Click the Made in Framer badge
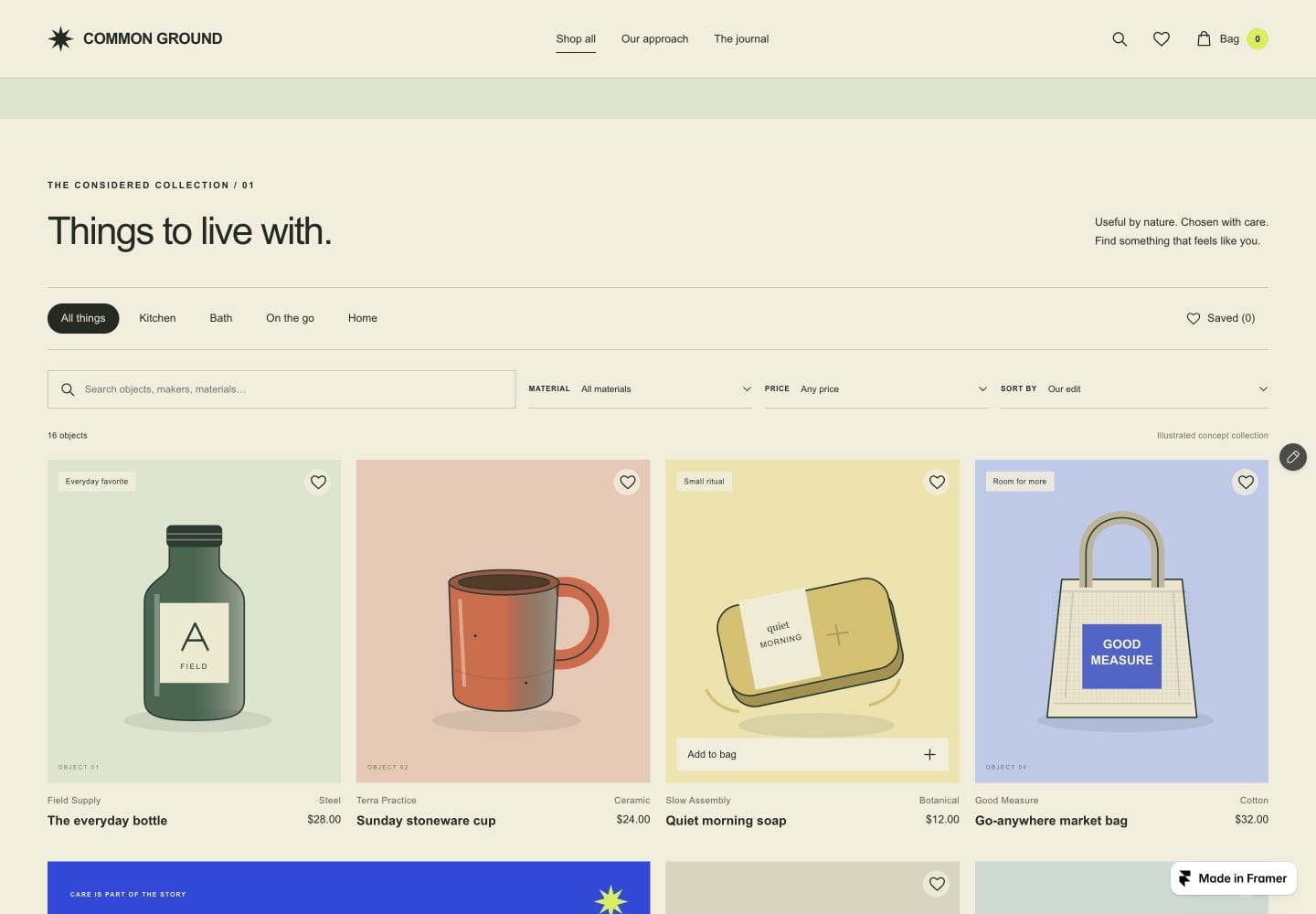Viewport: 1316px width, 914px height. 1234,878
